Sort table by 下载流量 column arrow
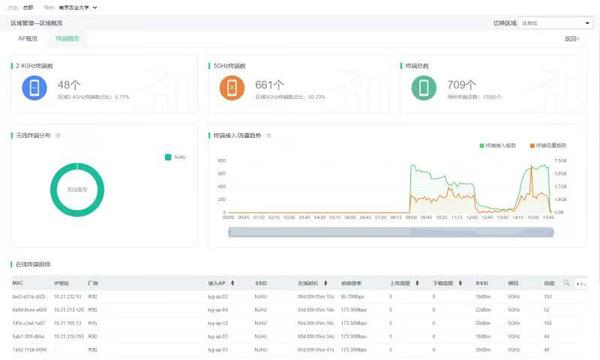 460,283
